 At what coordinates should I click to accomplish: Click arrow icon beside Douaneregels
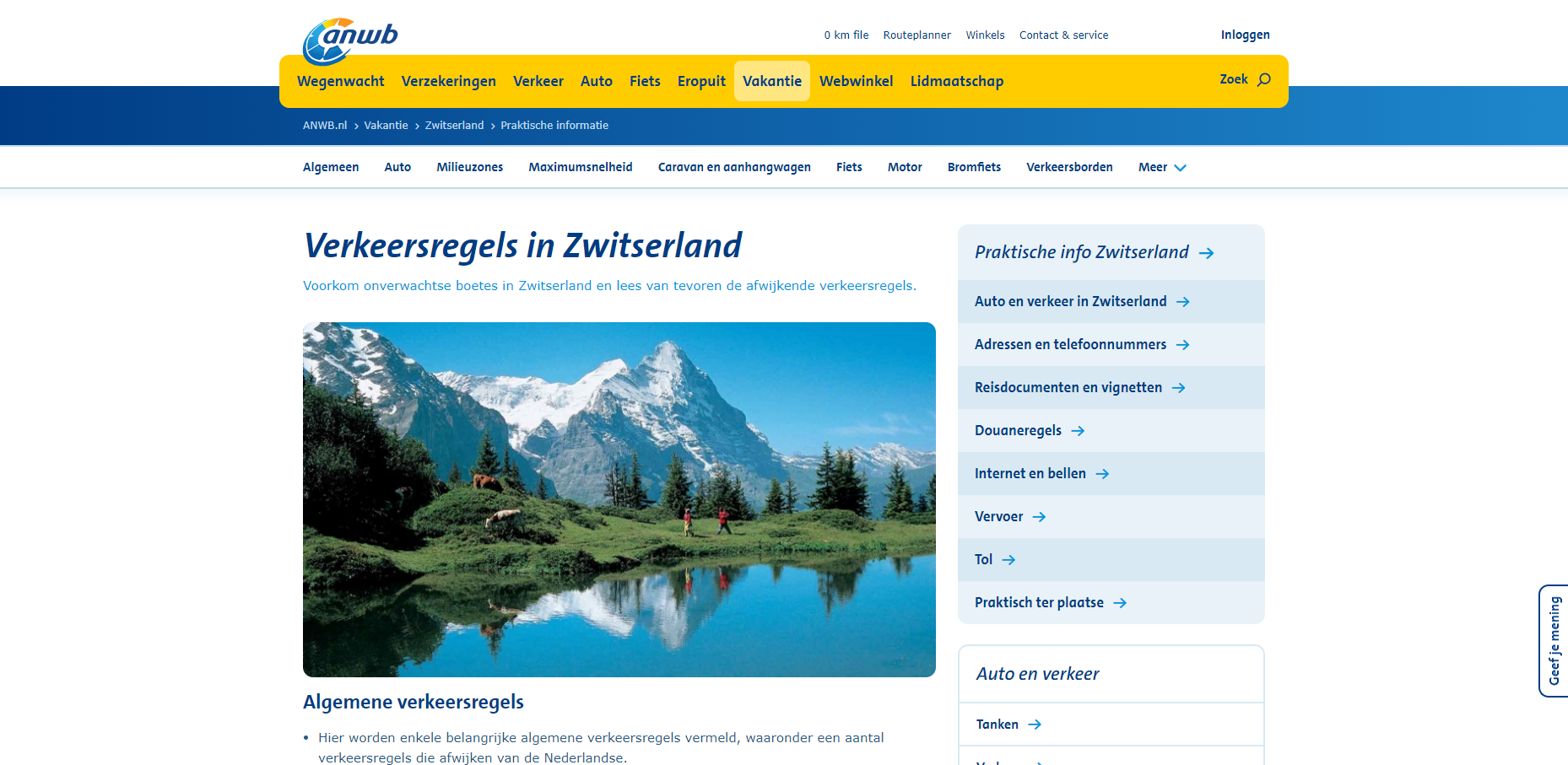[x=1078, y=431]
